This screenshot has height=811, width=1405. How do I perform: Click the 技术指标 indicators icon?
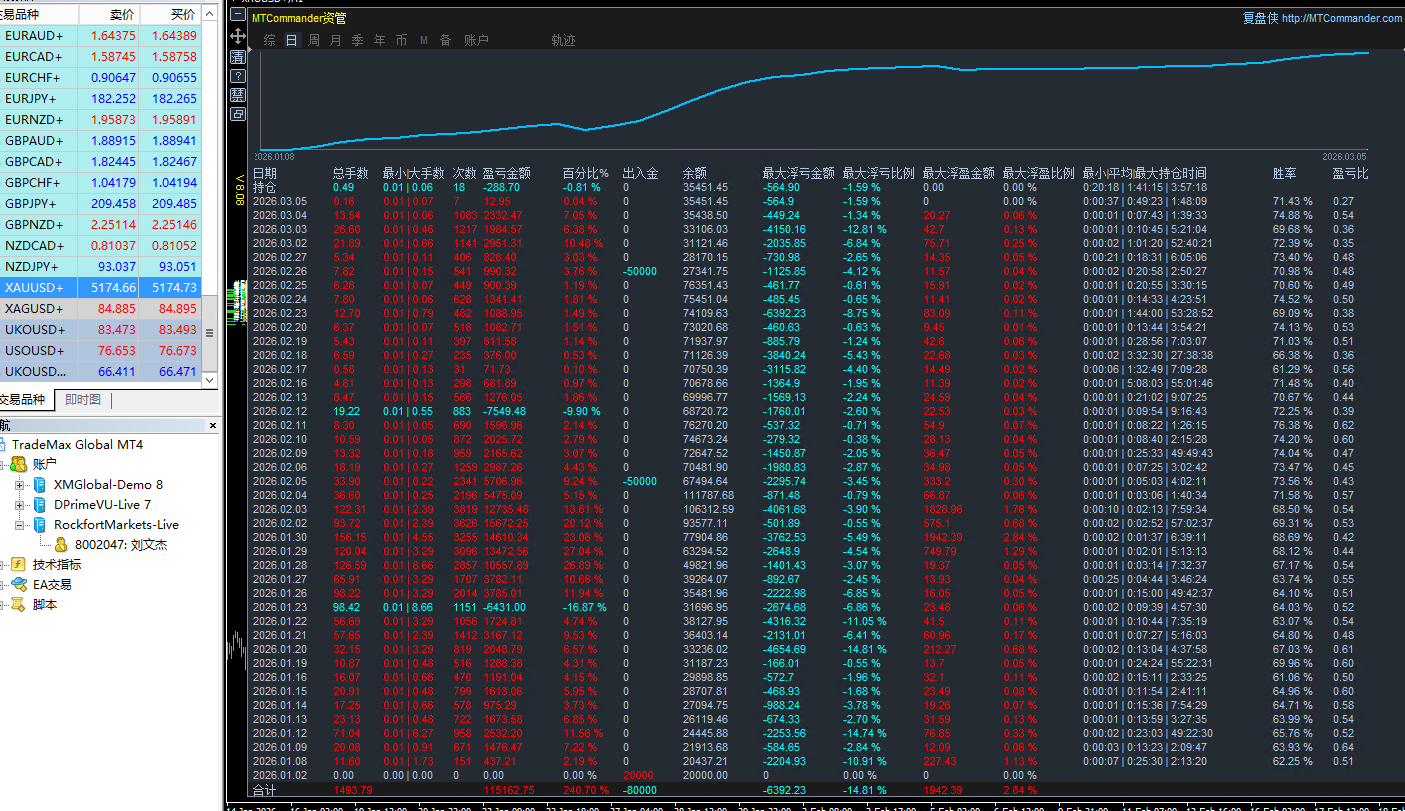pyautogui.click(x=18, y=565)
